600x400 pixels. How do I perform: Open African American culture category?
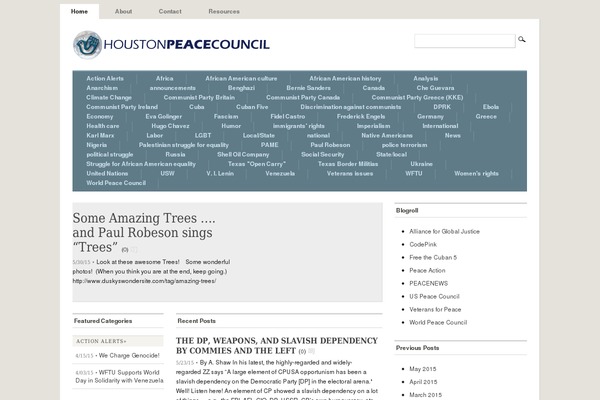241,78
